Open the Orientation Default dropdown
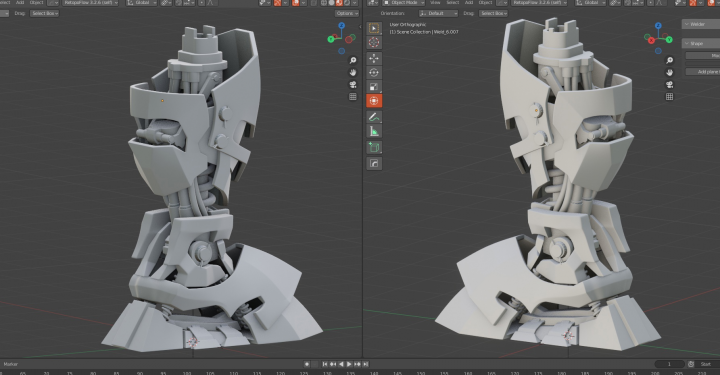Screen dimensions: 720x375 tap(439, 13)
